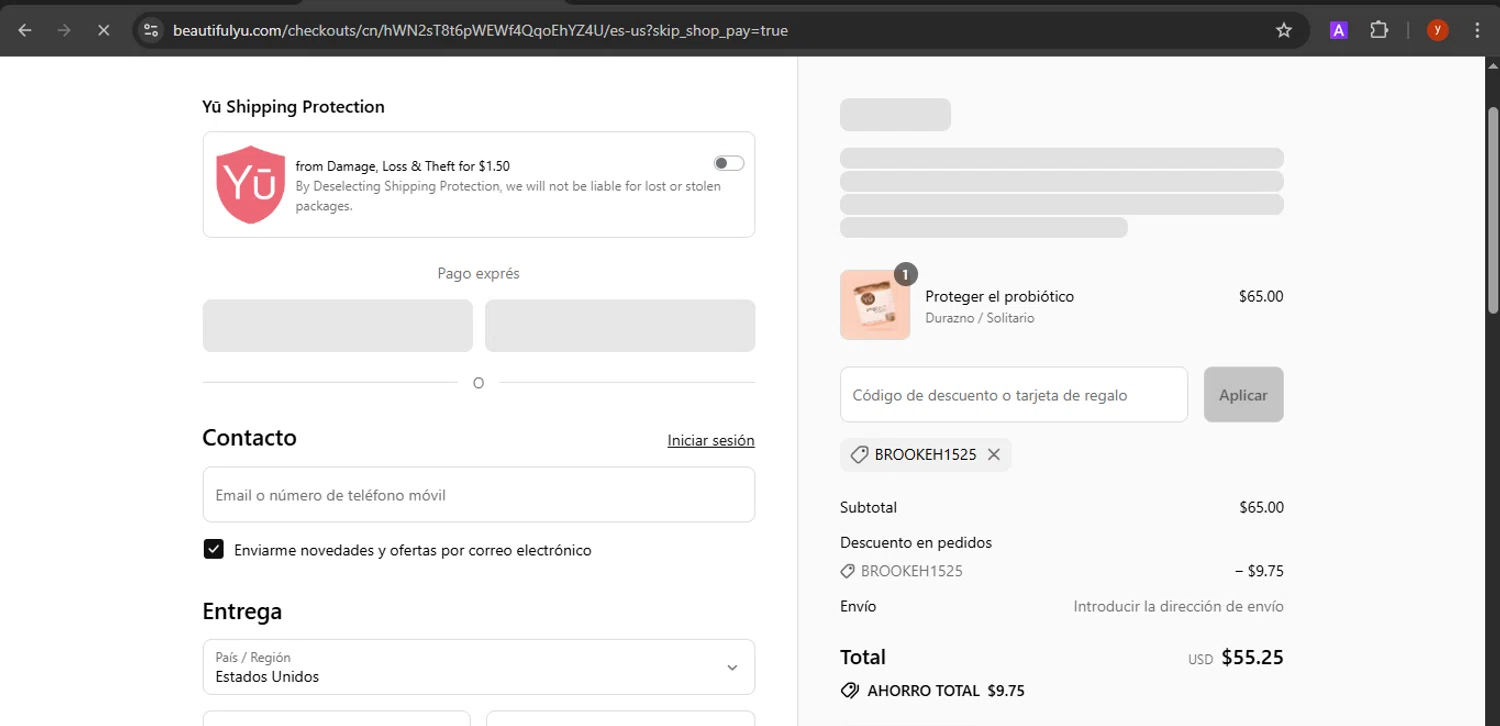Click the Aplicar discount button
Screen dimensions: 1500x726
click(x=1243, y=395)
